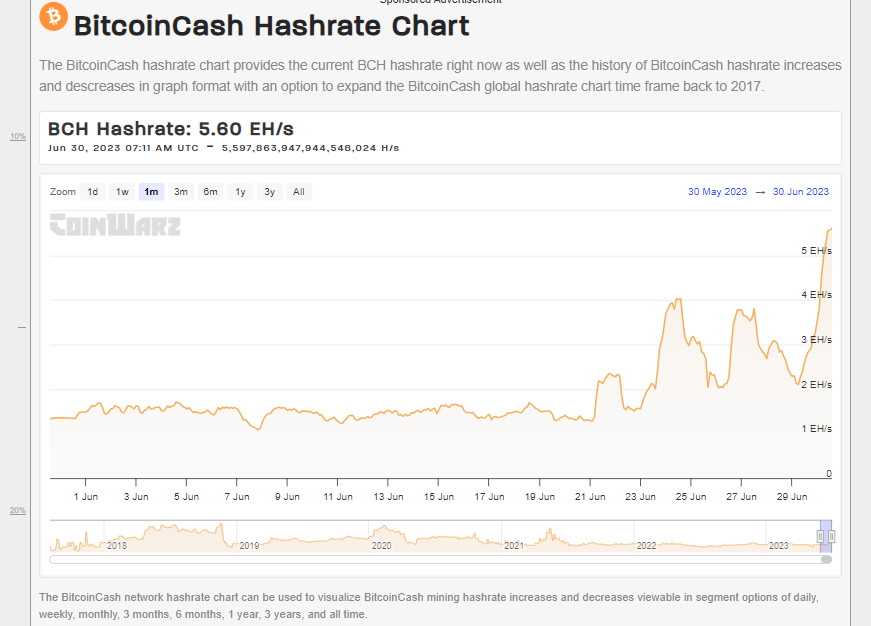The image size is (871, 626).
Task: Click the 5 EH/s axis label
Action: tap(816, 251)
